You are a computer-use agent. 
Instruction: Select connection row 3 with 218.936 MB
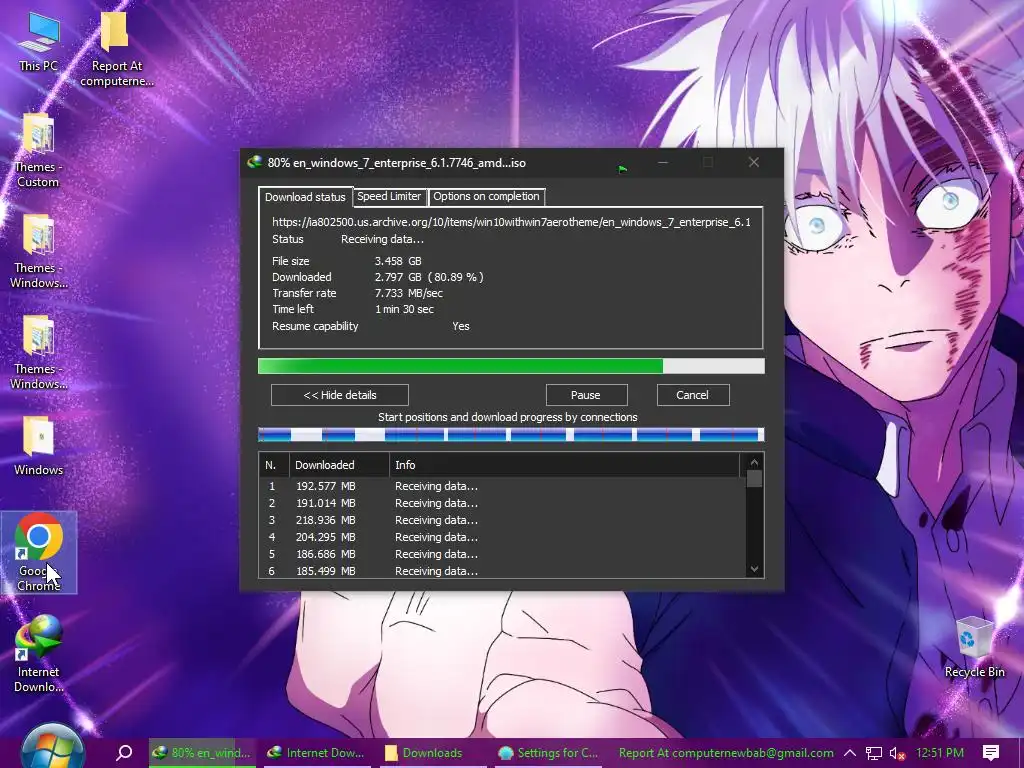(502, 520)
